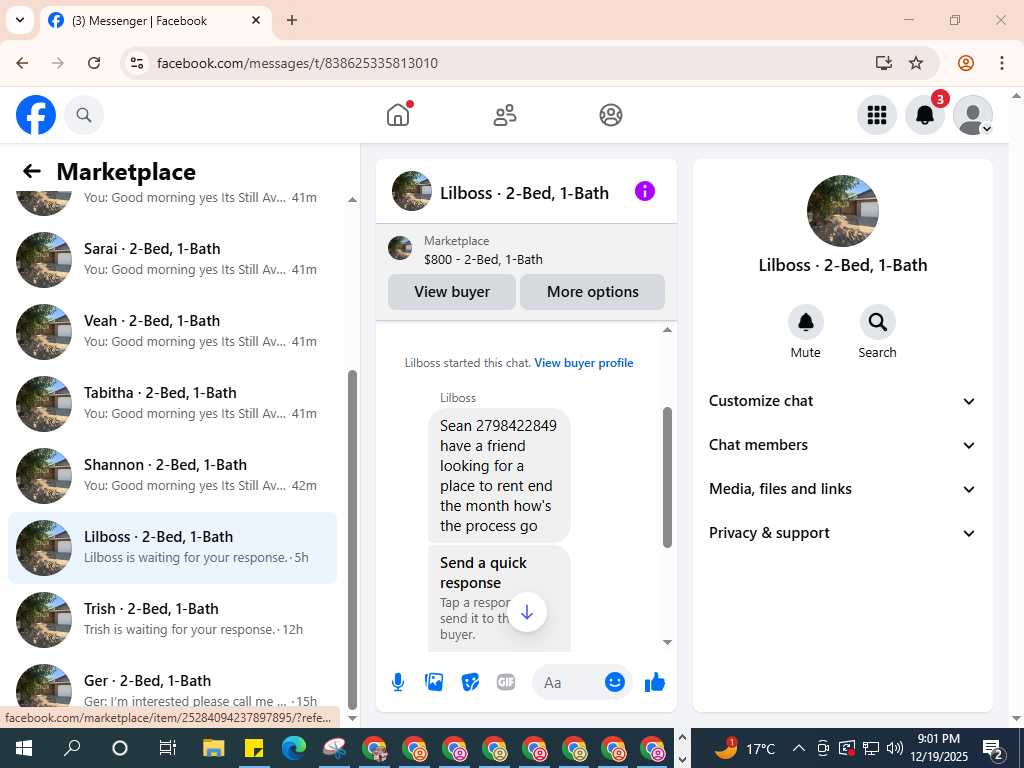Screen dimensions: 1024x768
Task: Open the Veah 2-Bed, 1-Bath conversation
Action: 172,332
